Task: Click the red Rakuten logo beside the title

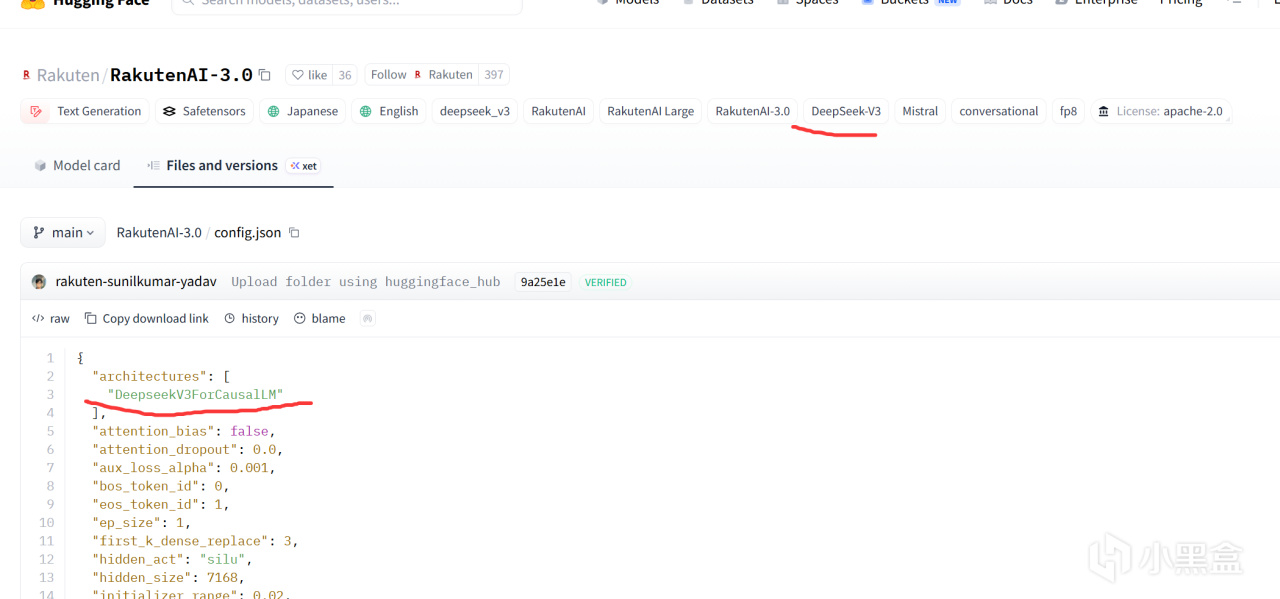Action: 26,75
